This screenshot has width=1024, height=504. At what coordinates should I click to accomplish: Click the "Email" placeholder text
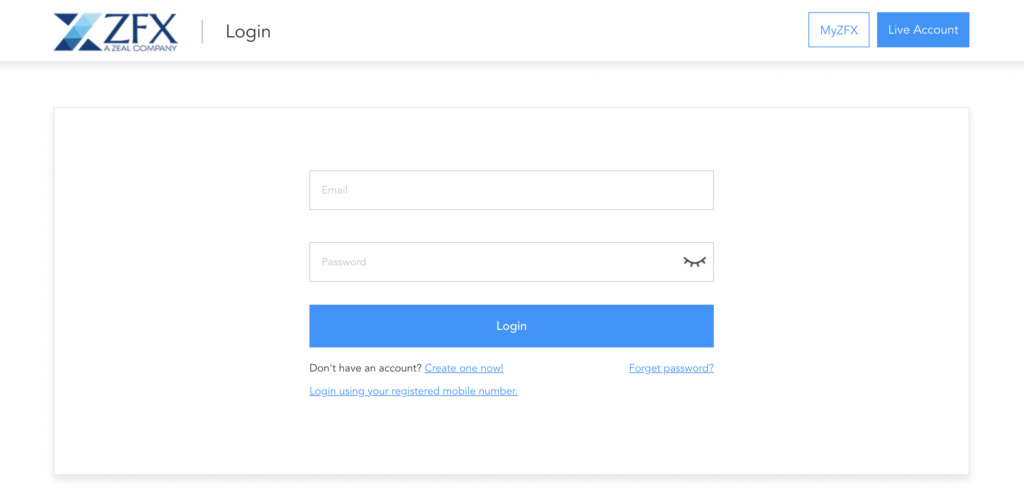pyautogui.click(x=334, y=190)
